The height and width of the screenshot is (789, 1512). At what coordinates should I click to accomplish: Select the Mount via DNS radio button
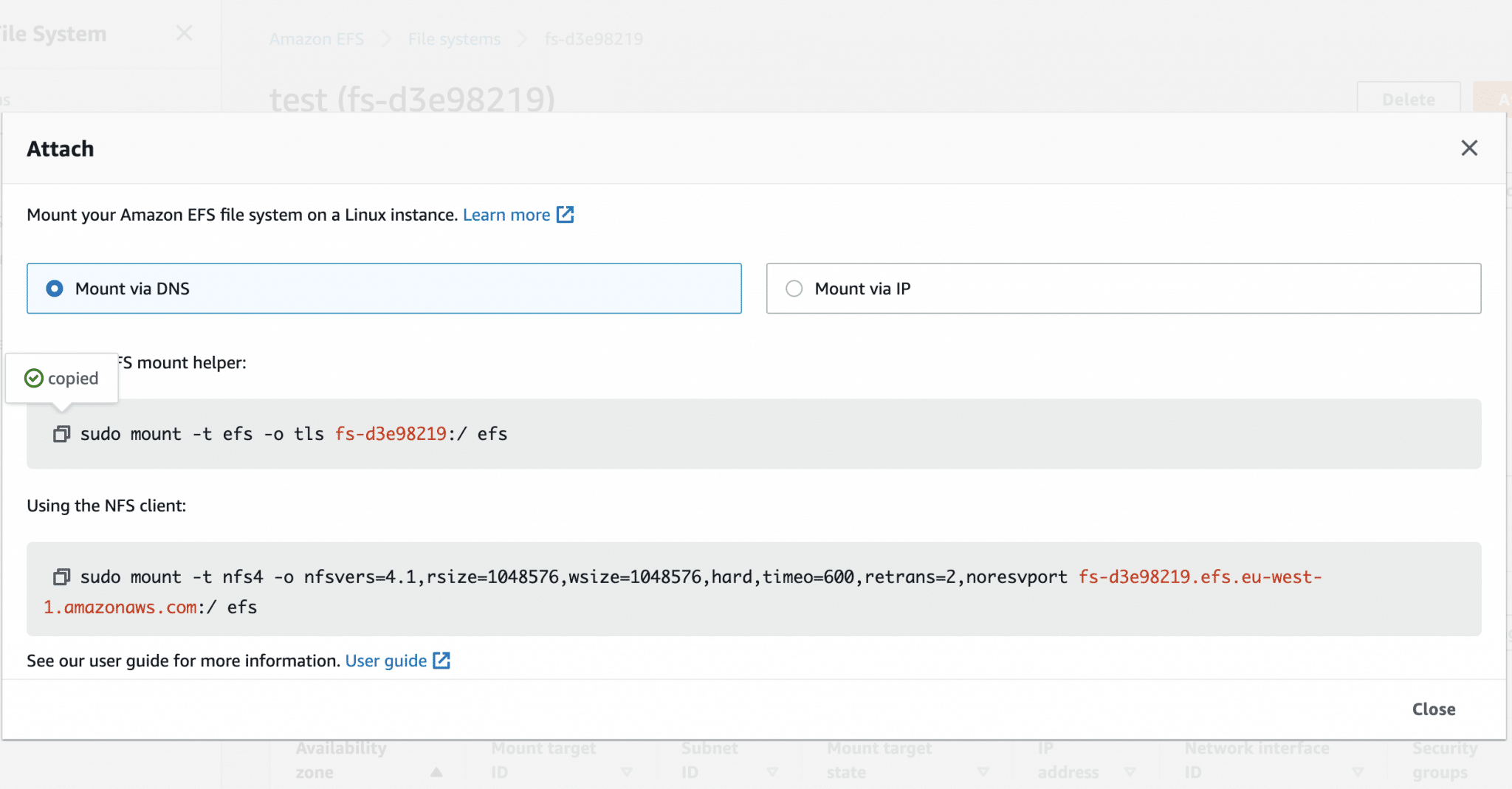pos(55,289)
